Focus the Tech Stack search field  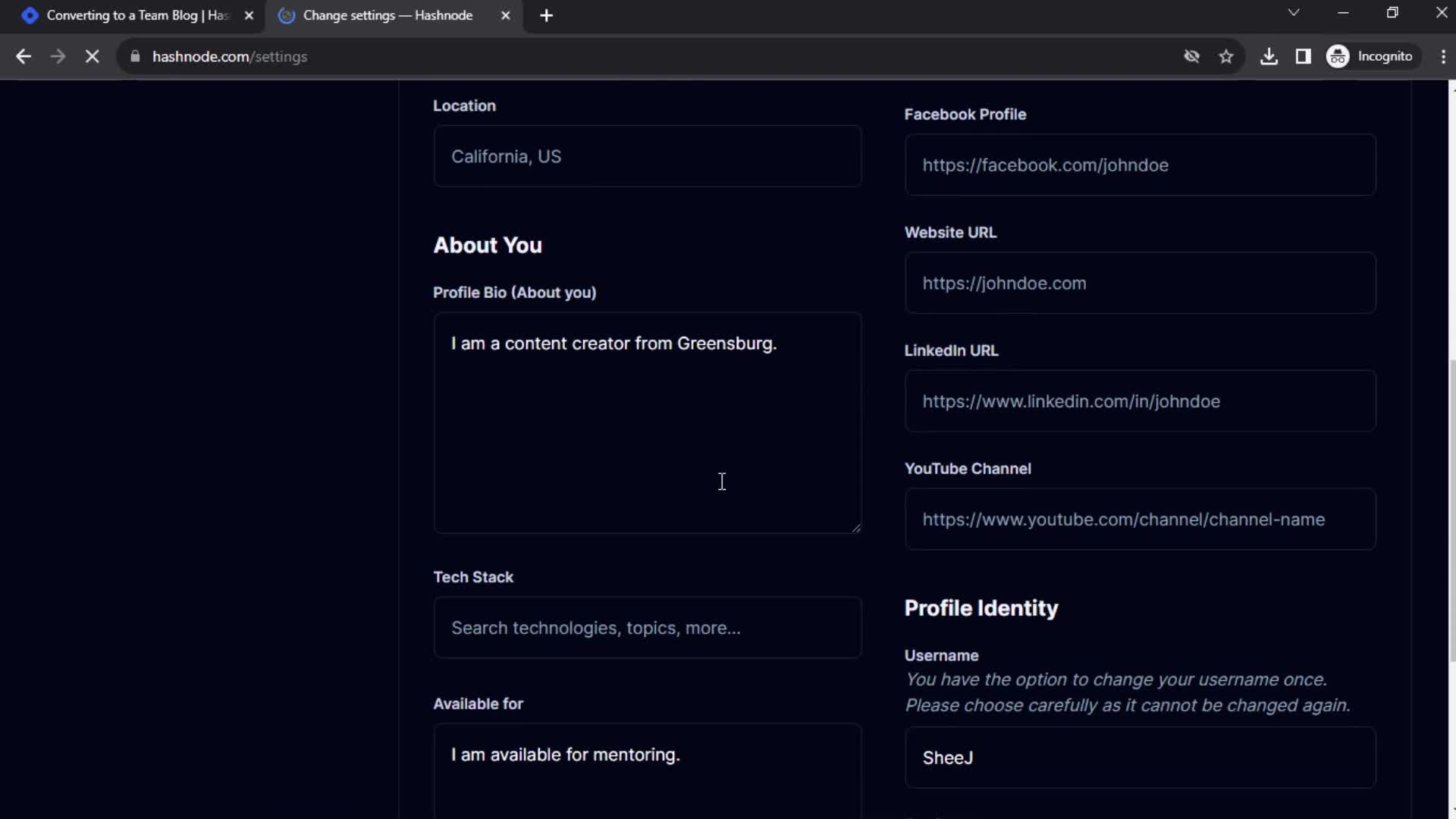647,628
